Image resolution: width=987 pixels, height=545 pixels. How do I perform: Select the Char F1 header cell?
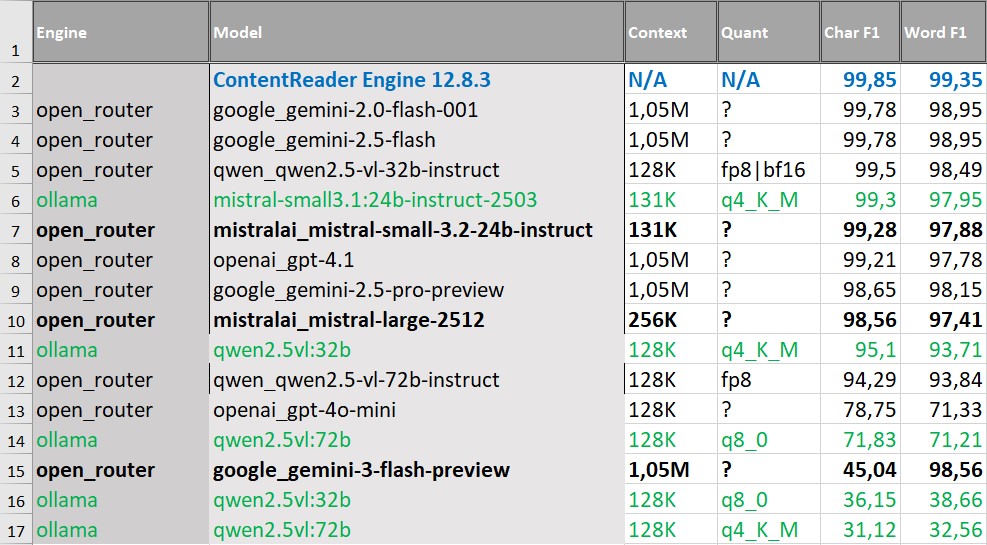[x=860, y=31]
